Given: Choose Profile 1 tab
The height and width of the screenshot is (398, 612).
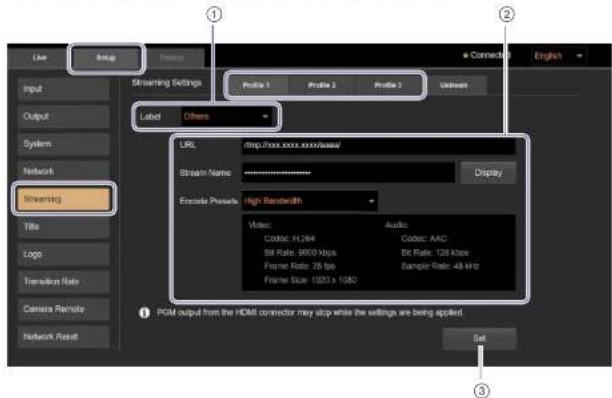Looking at the screenshot, I should tap(257, 85).
